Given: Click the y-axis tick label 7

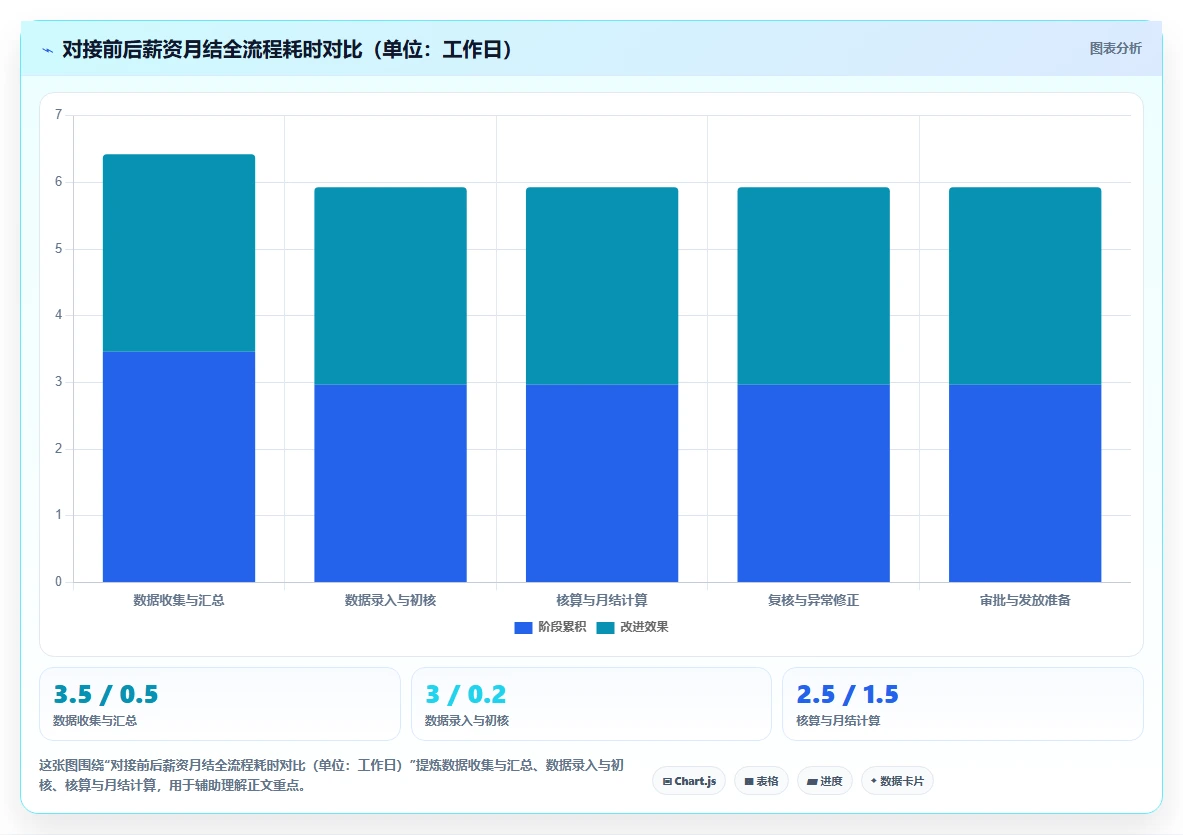Looking at the screenshot, I should pos(58,115).
